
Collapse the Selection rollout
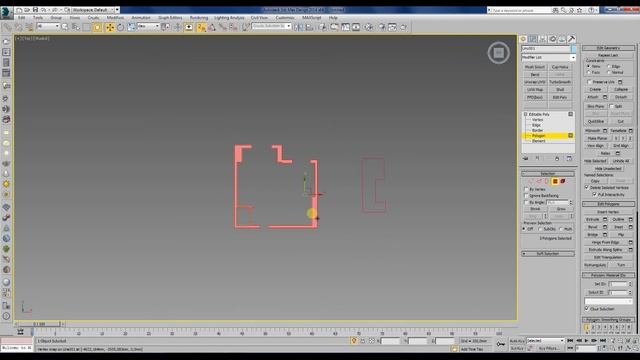548,174
